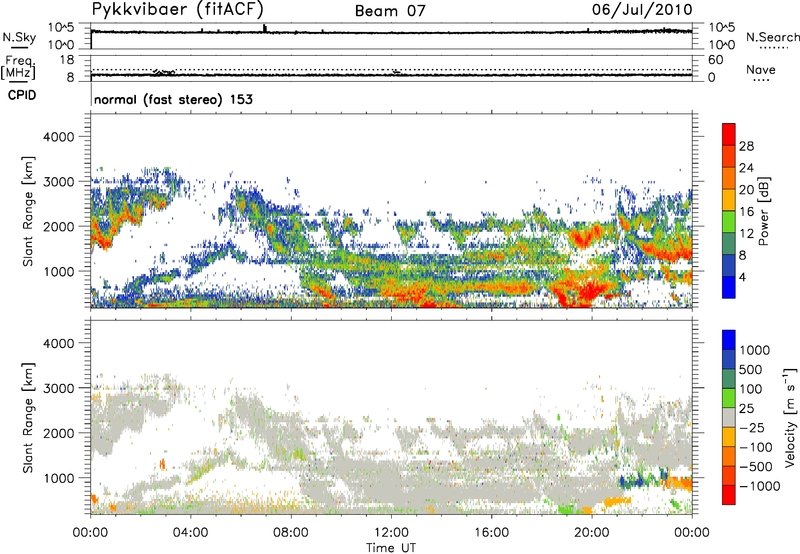Pick the light green 25–100 velocity segment

pyautogui.click(x=729, y=398)
